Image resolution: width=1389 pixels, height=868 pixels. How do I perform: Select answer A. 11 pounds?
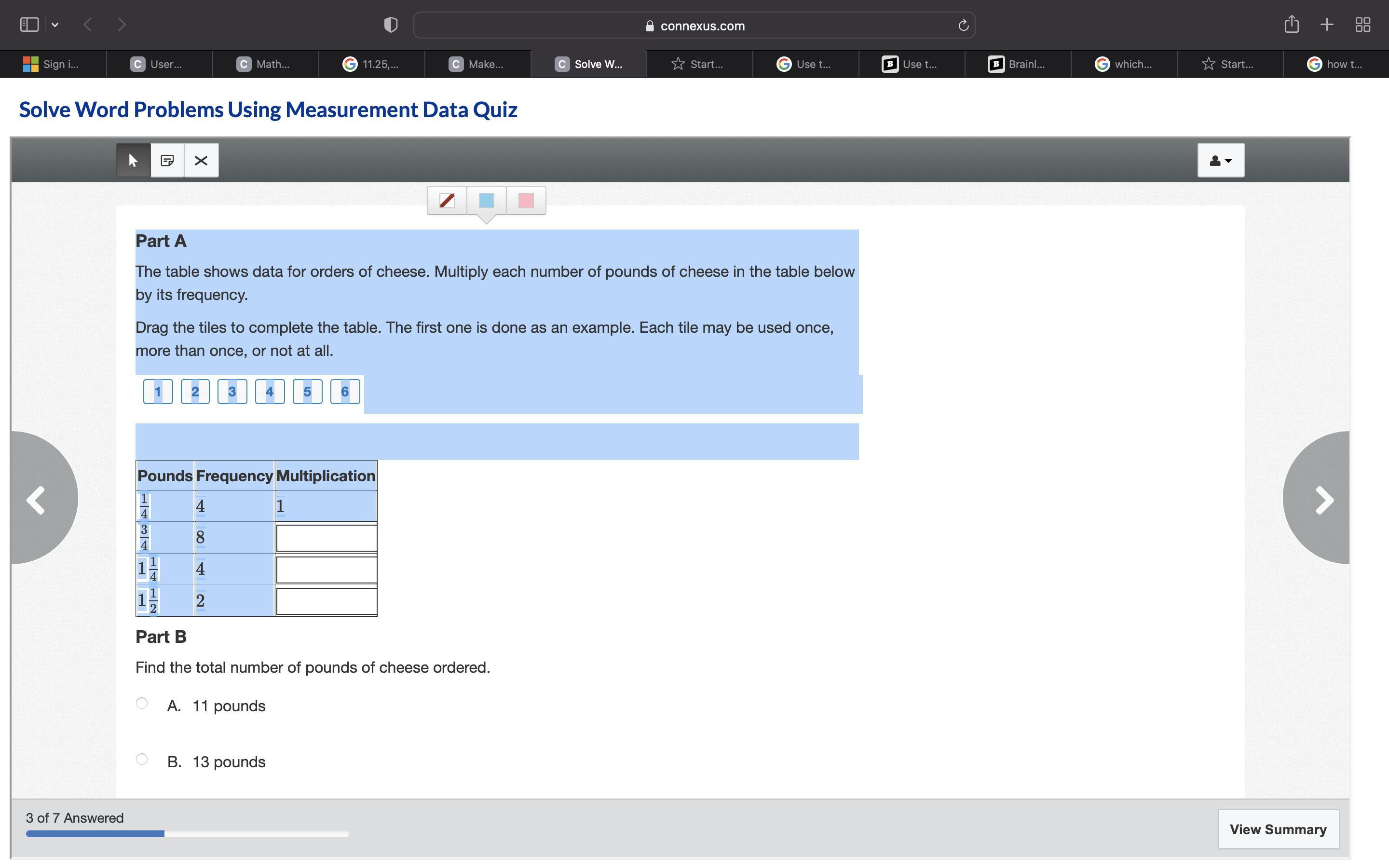click(x=142, y=703)
